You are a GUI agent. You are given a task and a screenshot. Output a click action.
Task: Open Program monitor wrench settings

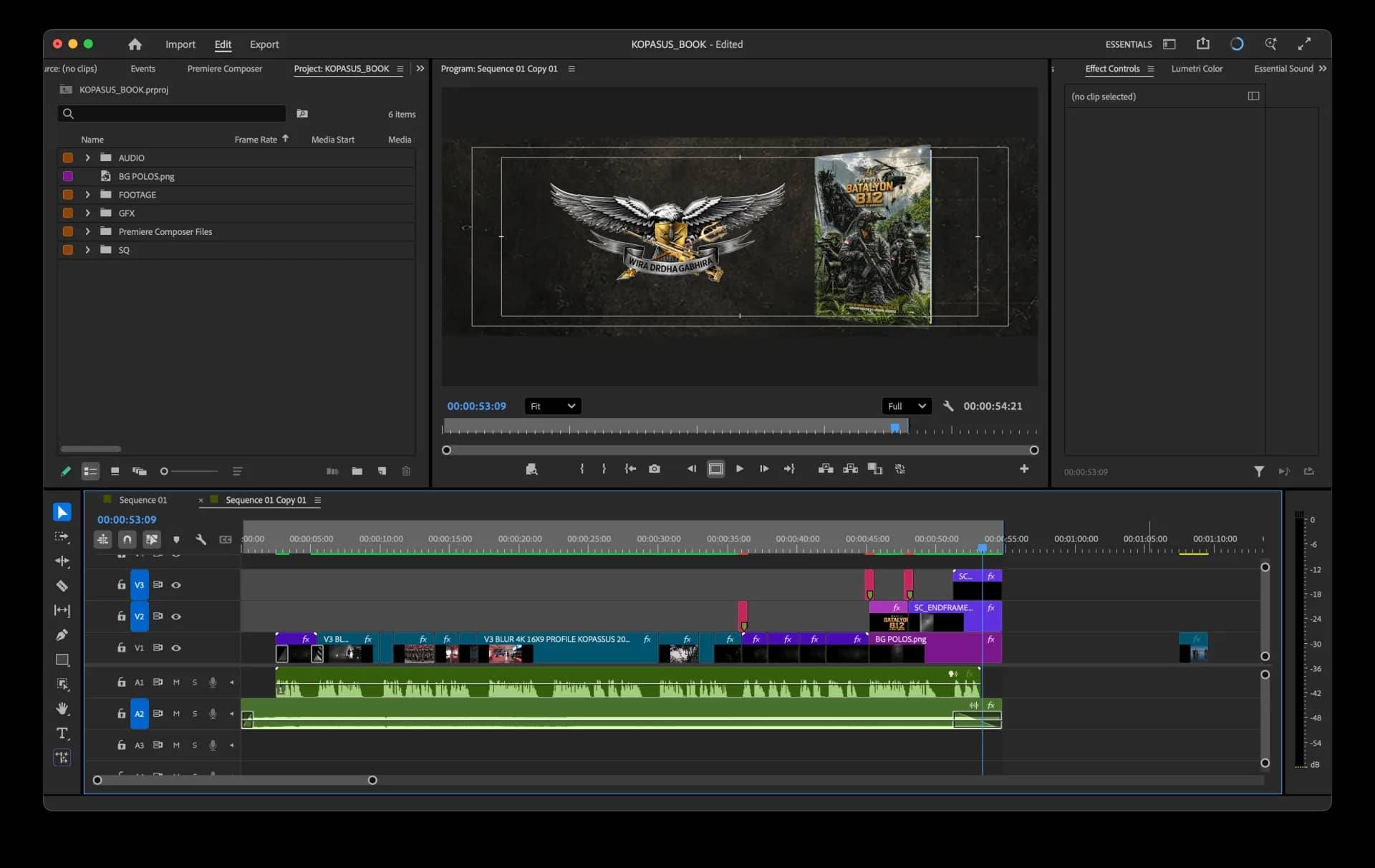coord(948,406)
